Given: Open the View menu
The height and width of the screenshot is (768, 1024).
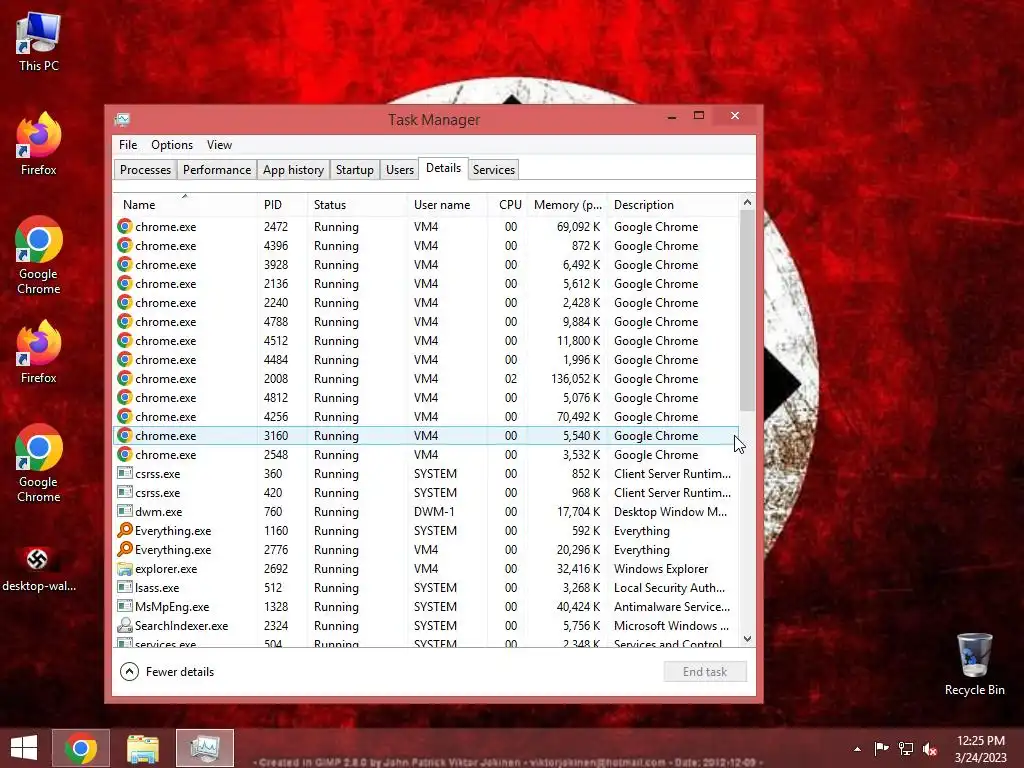Looking at the screenshot, I should click(219, 145).
